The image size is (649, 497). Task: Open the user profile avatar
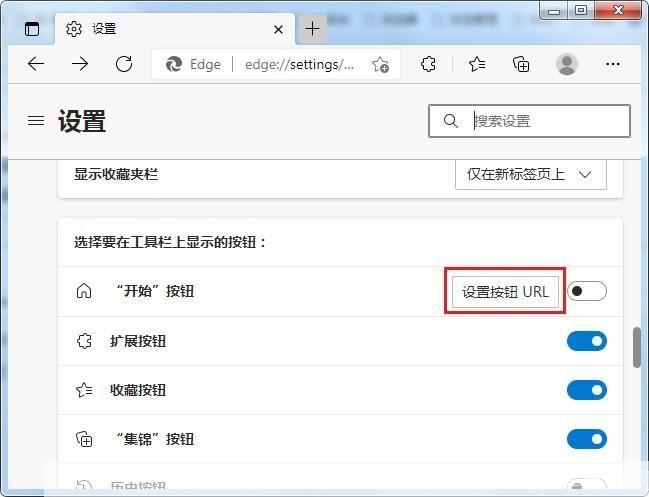click(x=567, y=64)
